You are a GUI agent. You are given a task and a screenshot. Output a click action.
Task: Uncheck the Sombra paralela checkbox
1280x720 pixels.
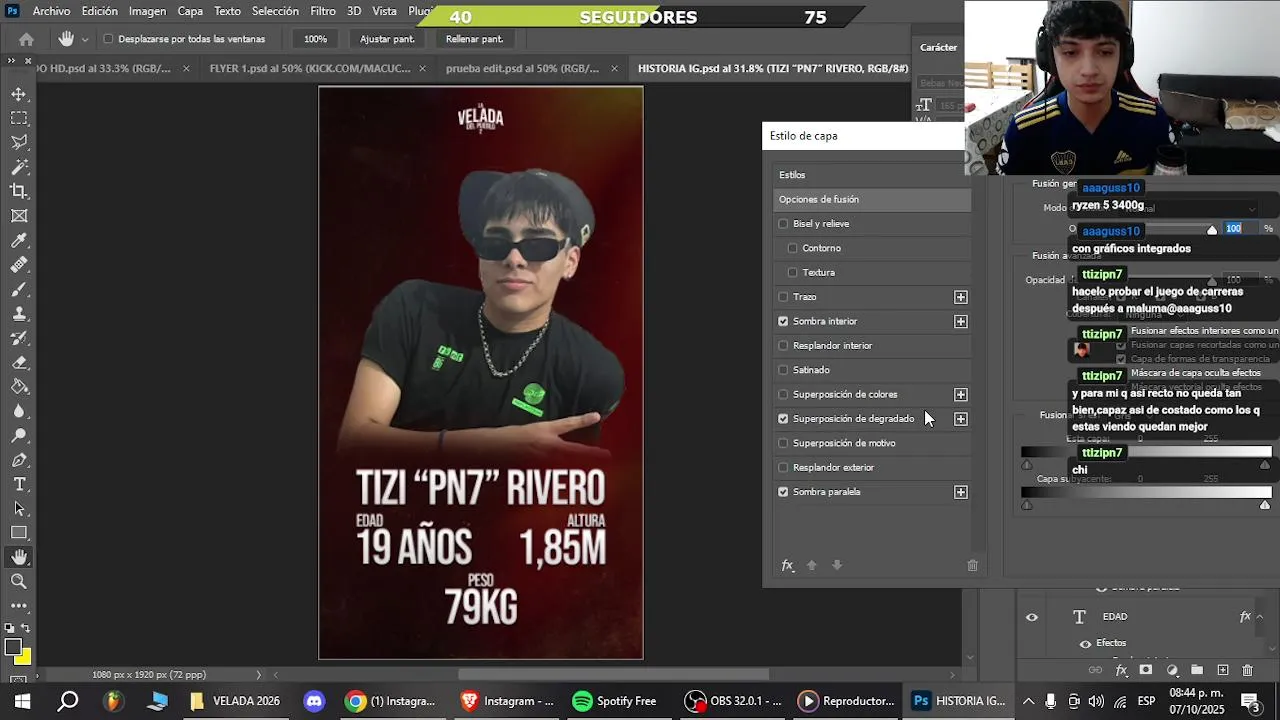point(783,492)
